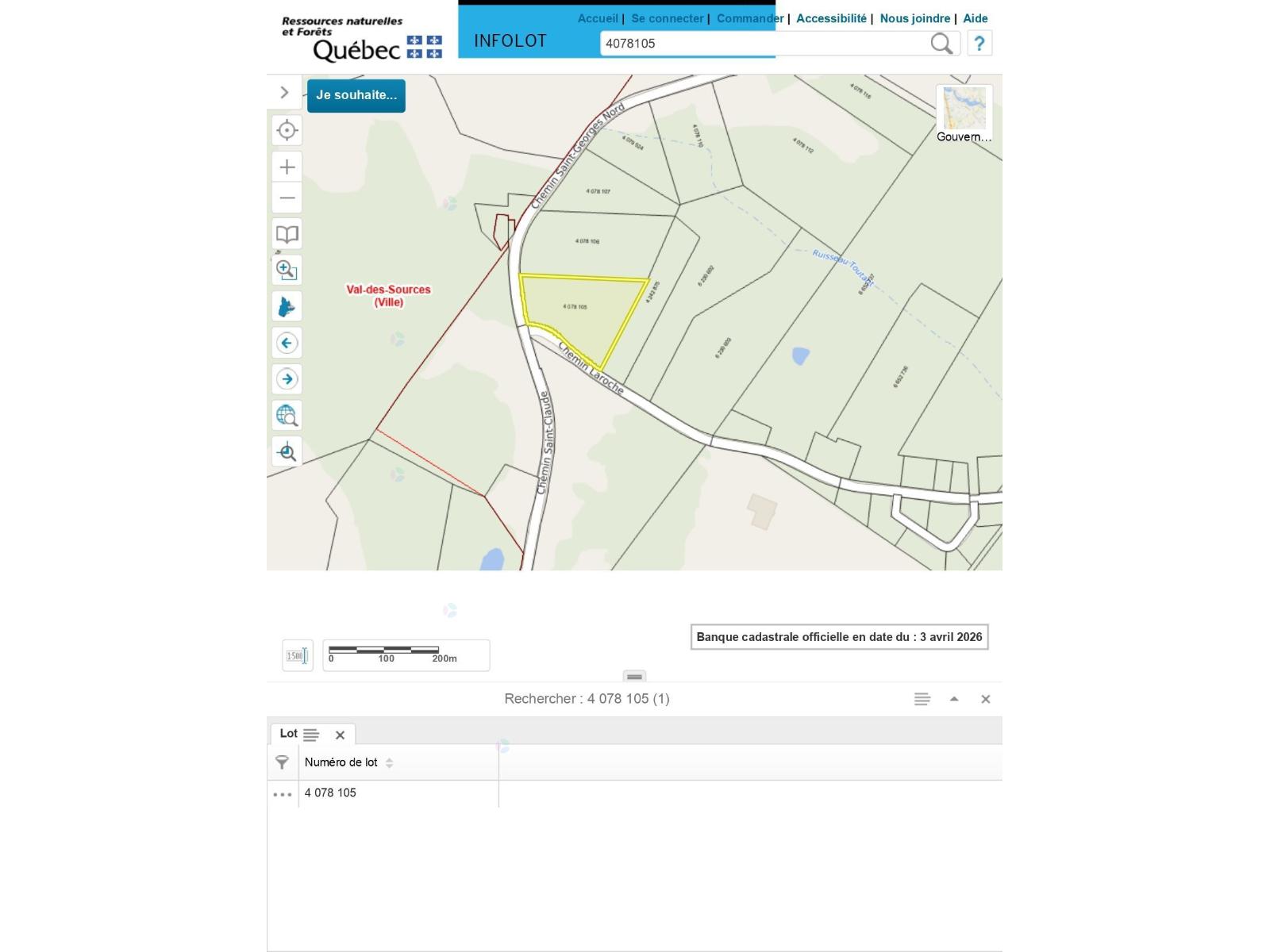Click the Val-des-Sources (Ville) map label
1270x952 pixels.
tap(388, 296)
